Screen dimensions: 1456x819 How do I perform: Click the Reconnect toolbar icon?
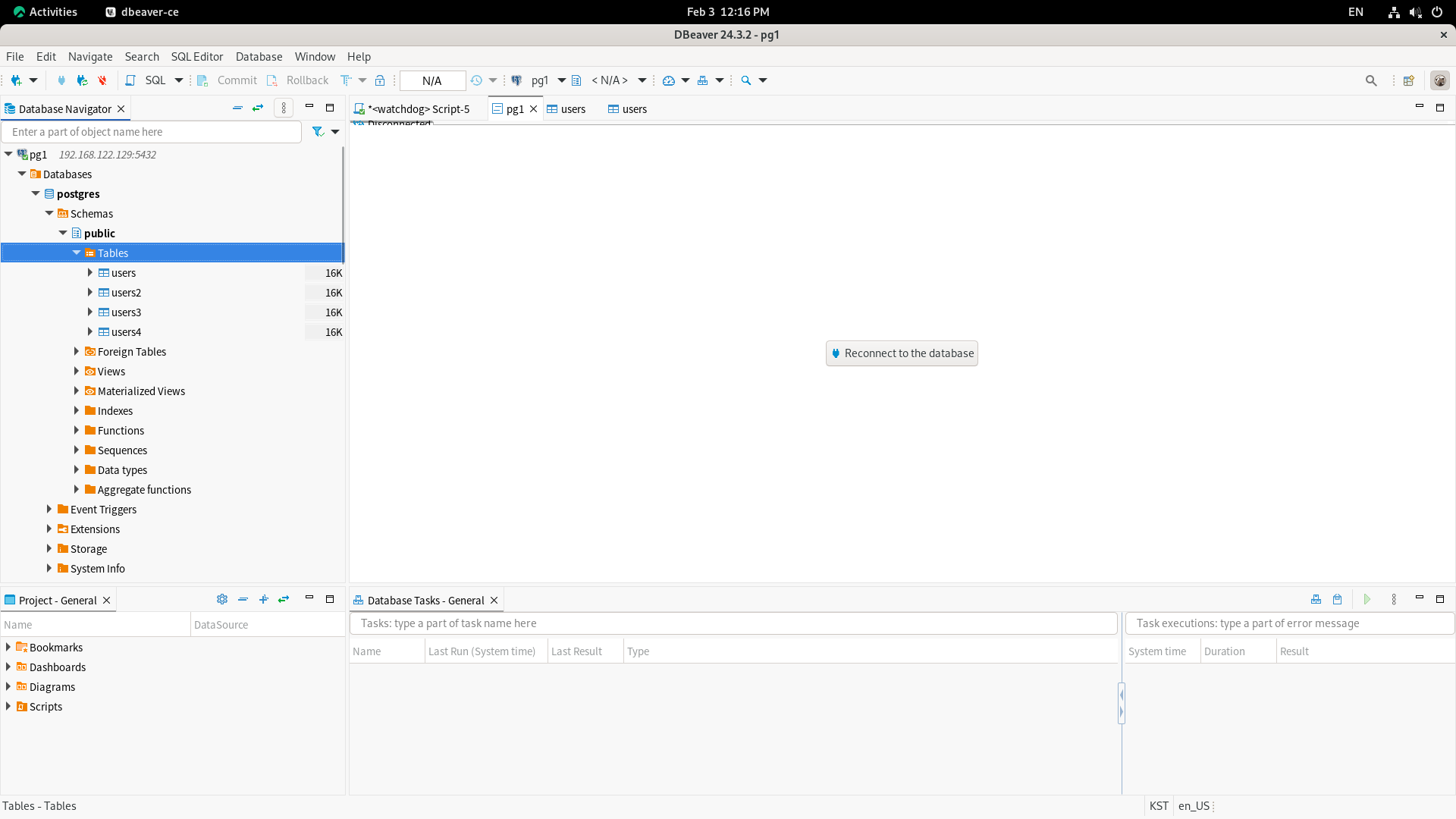pos(82,80)
